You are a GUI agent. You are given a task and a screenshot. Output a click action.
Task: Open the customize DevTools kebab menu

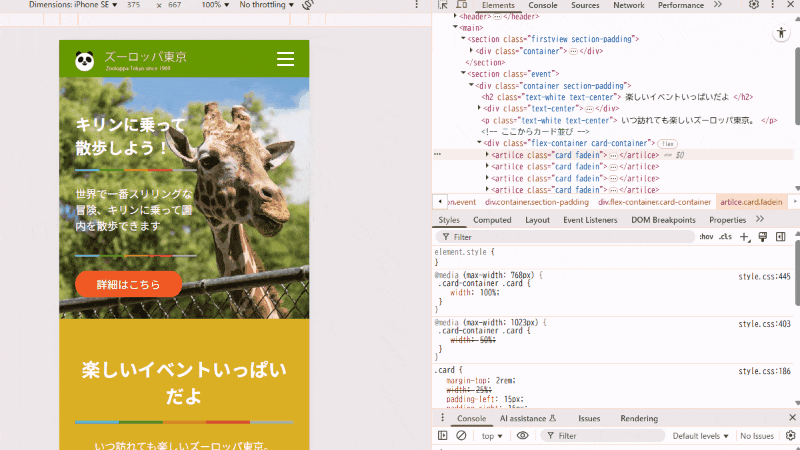point(772,5)
